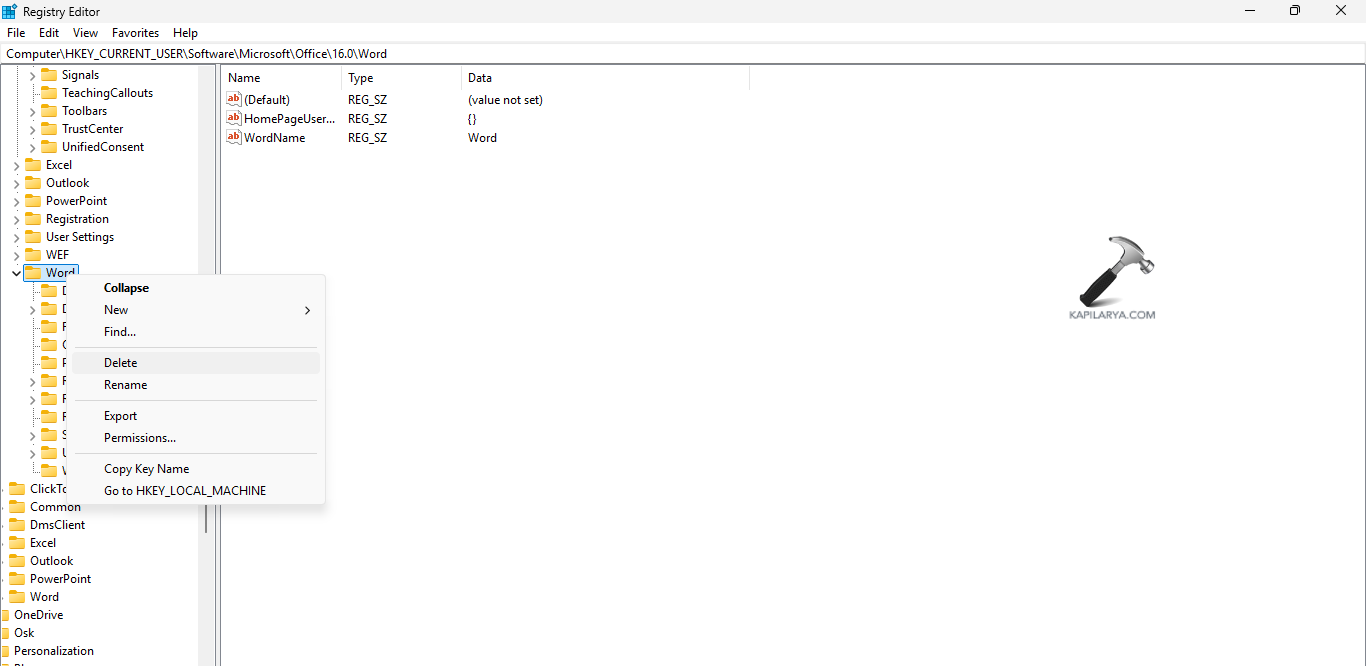Viewport: 1366px width, 666px height.
Task: Click the Registry Editor app icon in title bar
Action: point(10,11)
